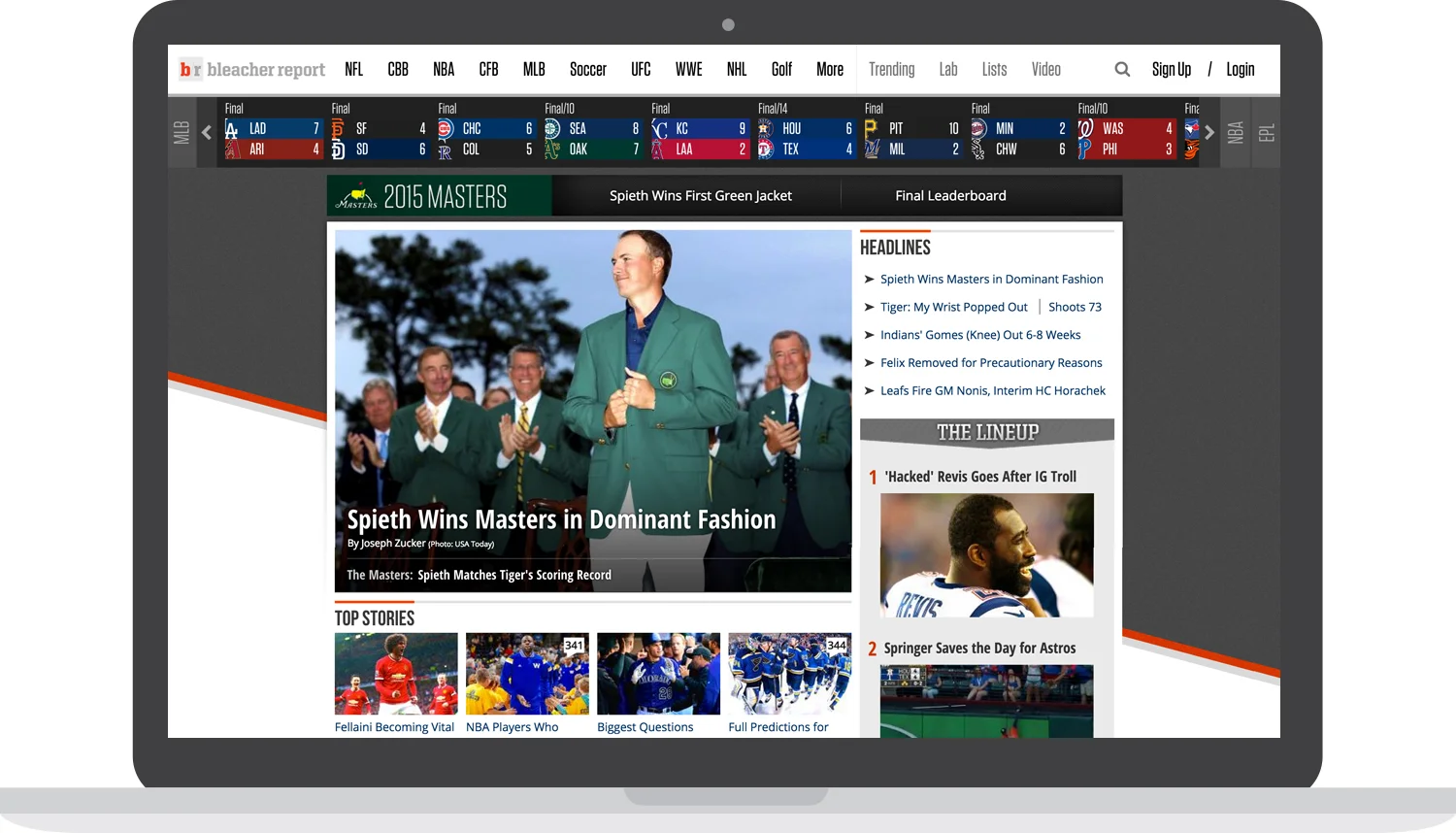The width and height of the screenshot is (1456, 833).
Task: Click the Bleacher Report logo
Action: tap(252, 69)
